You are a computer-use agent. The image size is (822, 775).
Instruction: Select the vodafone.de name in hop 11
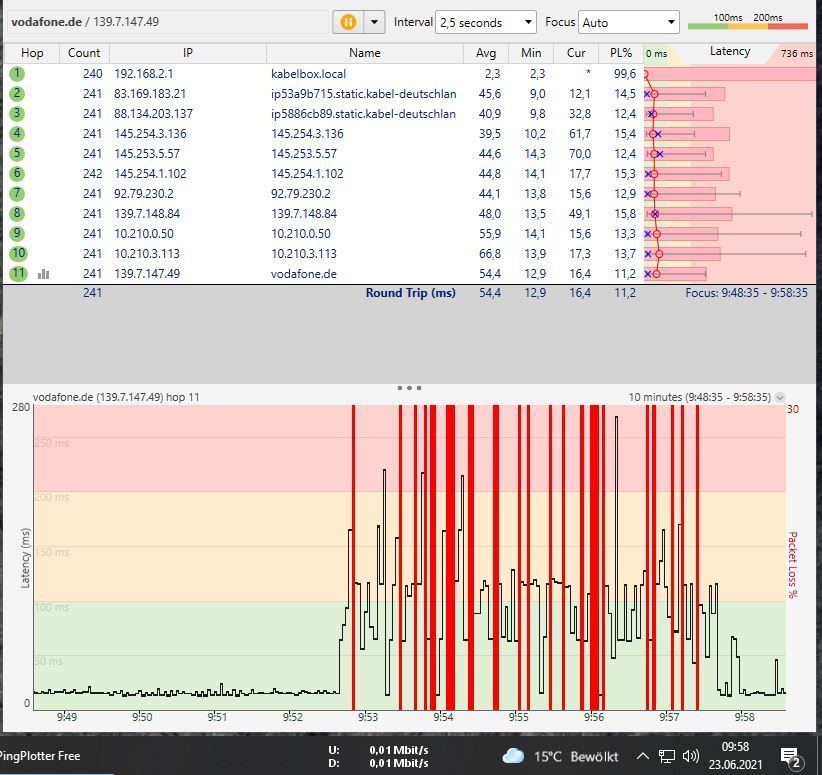(304, 274)
